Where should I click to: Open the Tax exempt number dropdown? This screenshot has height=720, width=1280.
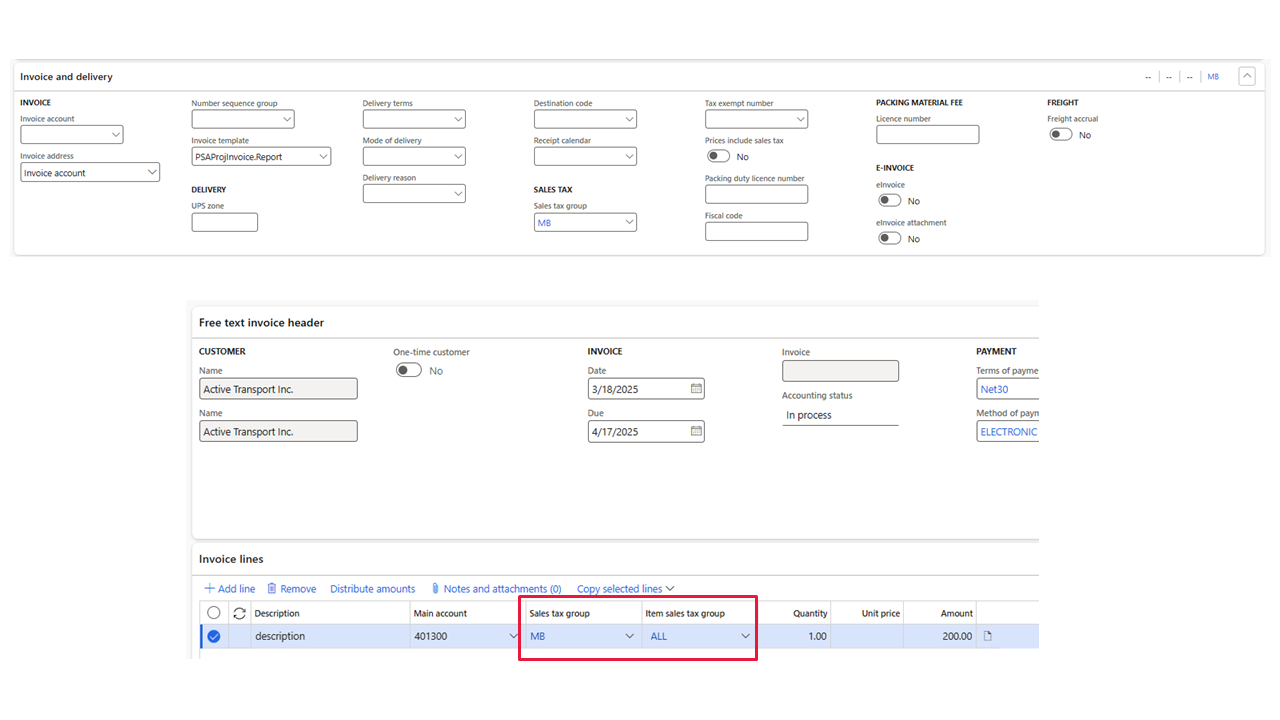800,119
